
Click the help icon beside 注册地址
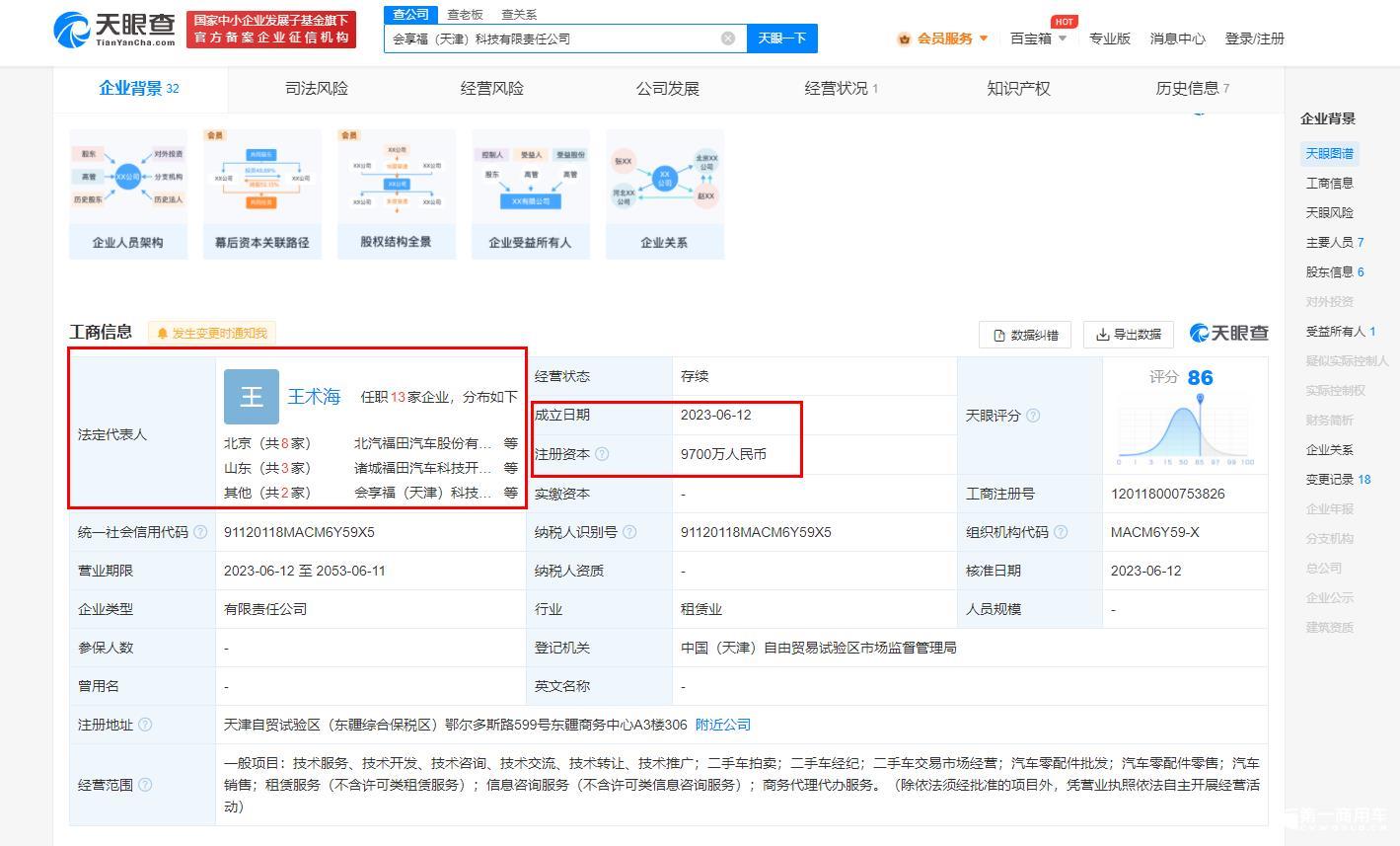tap(145, 725)
